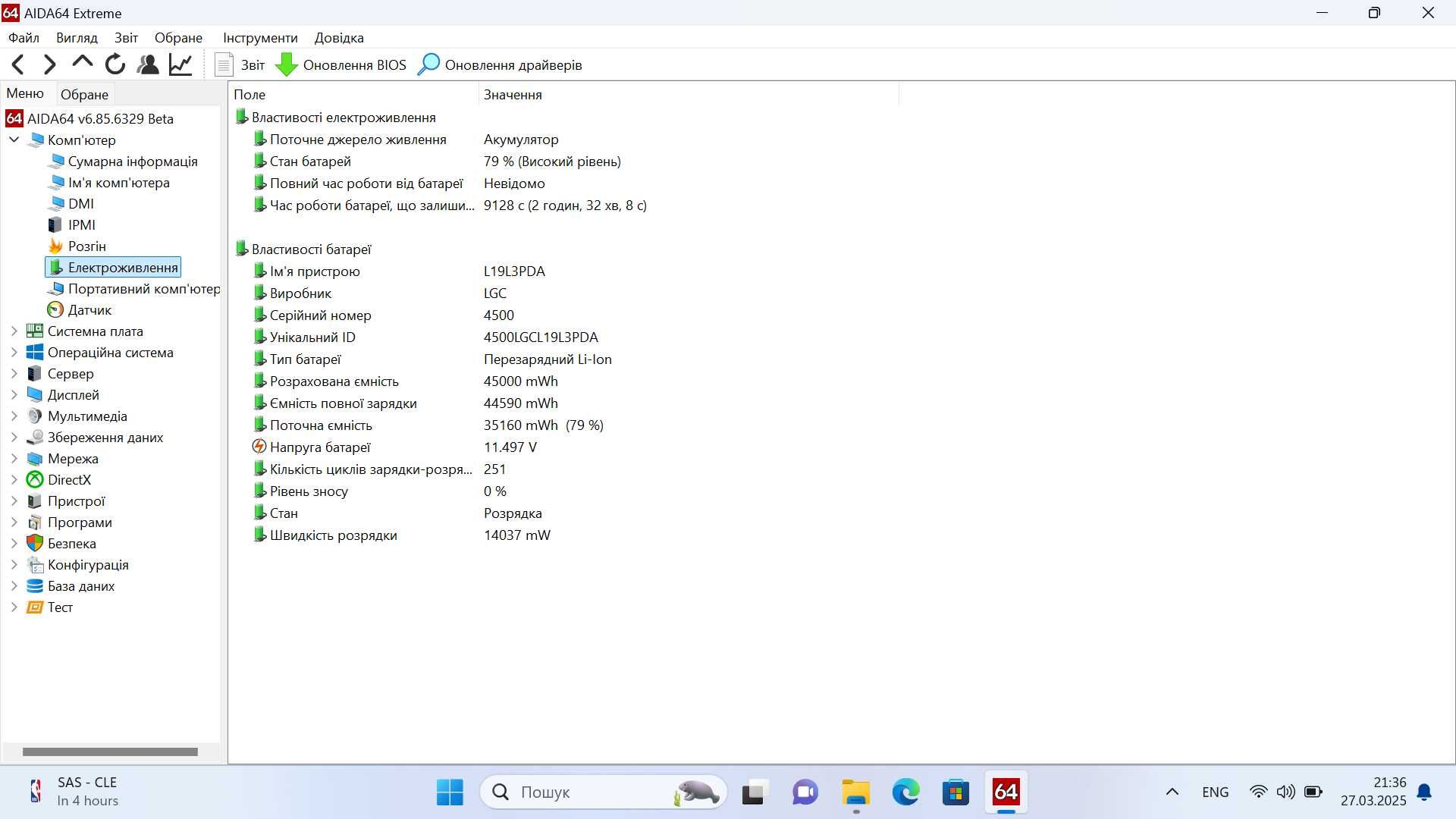Click the Значення column header
The width and height of the screenshot is (1456, 819).
click(689, 94)
